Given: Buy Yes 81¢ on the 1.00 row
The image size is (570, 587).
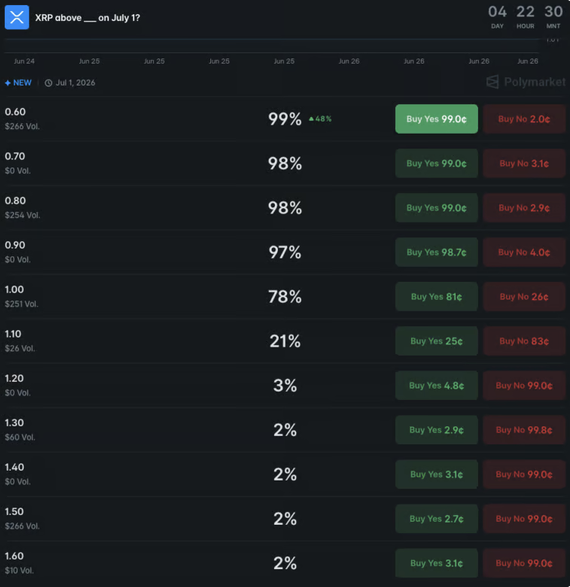Looking at the screenshot, I should coord(436,296).
